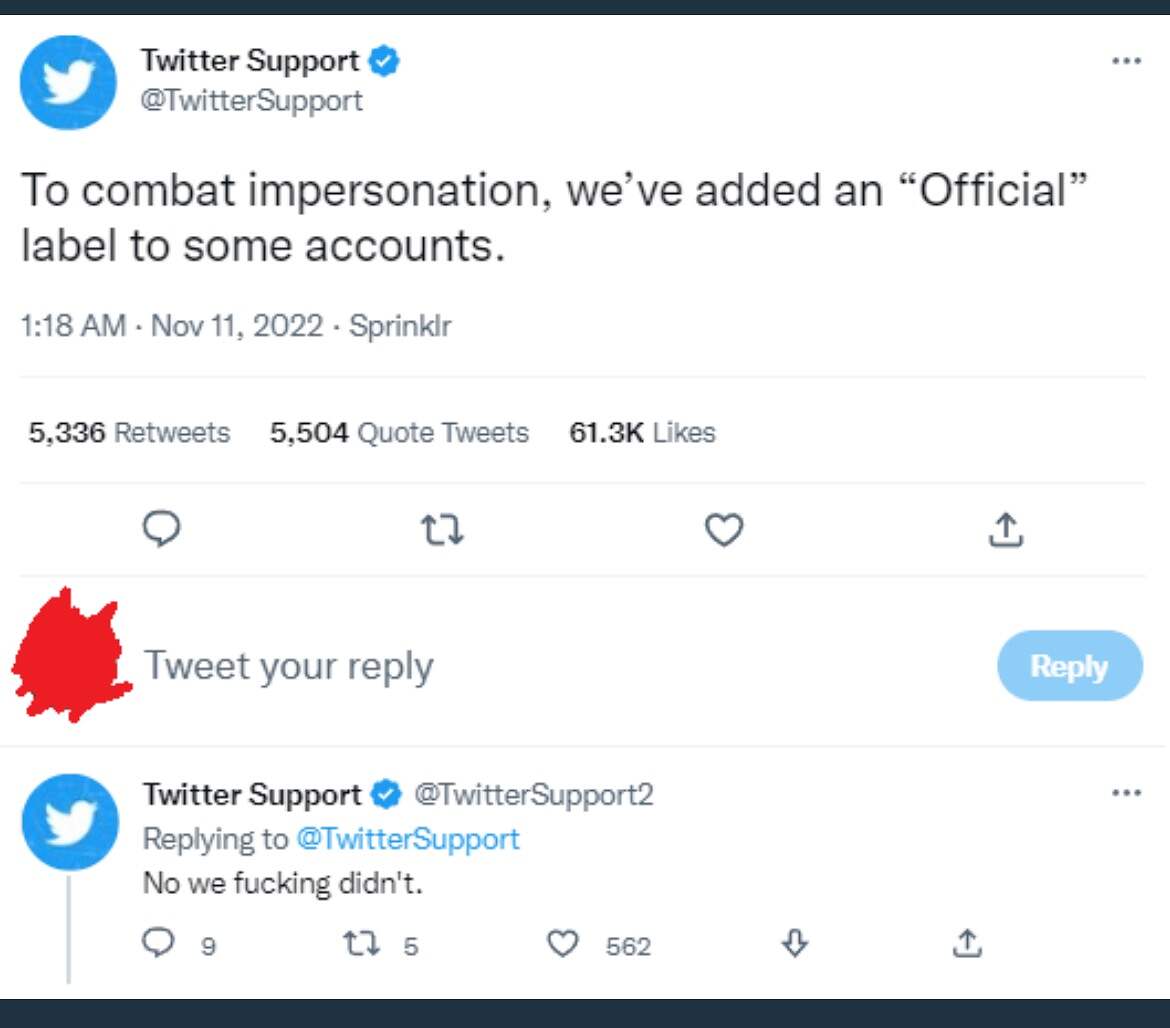Open the TwitterSupport2 reply avatar
This screenshot has height=1028, width=1170.
[x=70, y=821]
